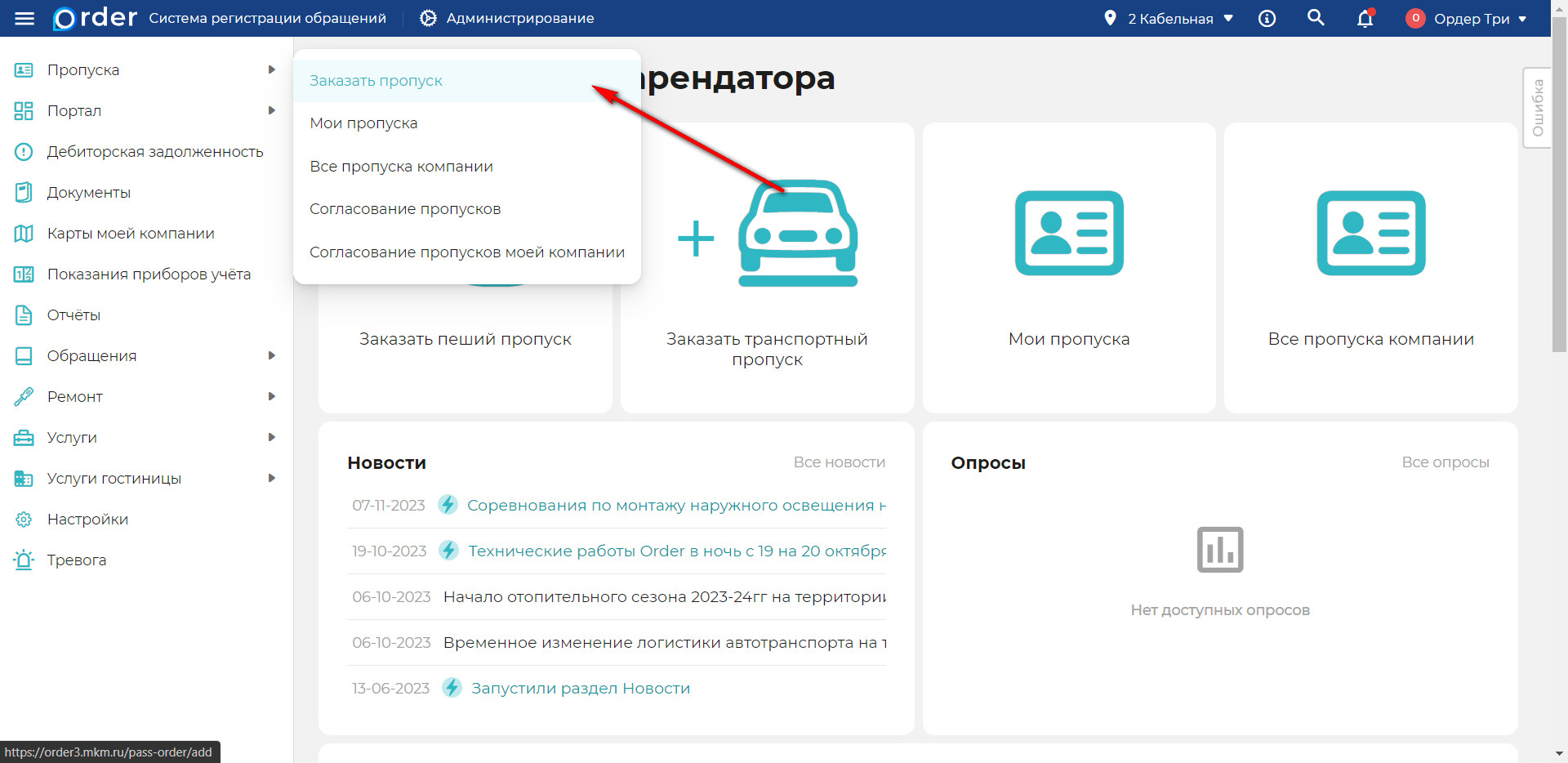Open search via the magnifier icon
The image size is (1568, 763).
click(1316, 17)
